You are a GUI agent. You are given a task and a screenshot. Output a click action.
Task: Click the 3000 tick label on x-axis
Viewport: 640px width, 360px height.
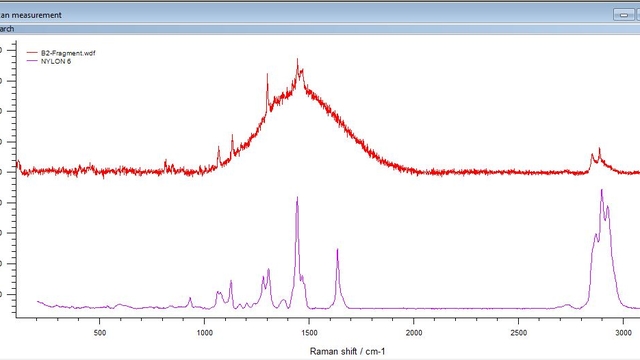pyautogui.click(x=624, y=333)
